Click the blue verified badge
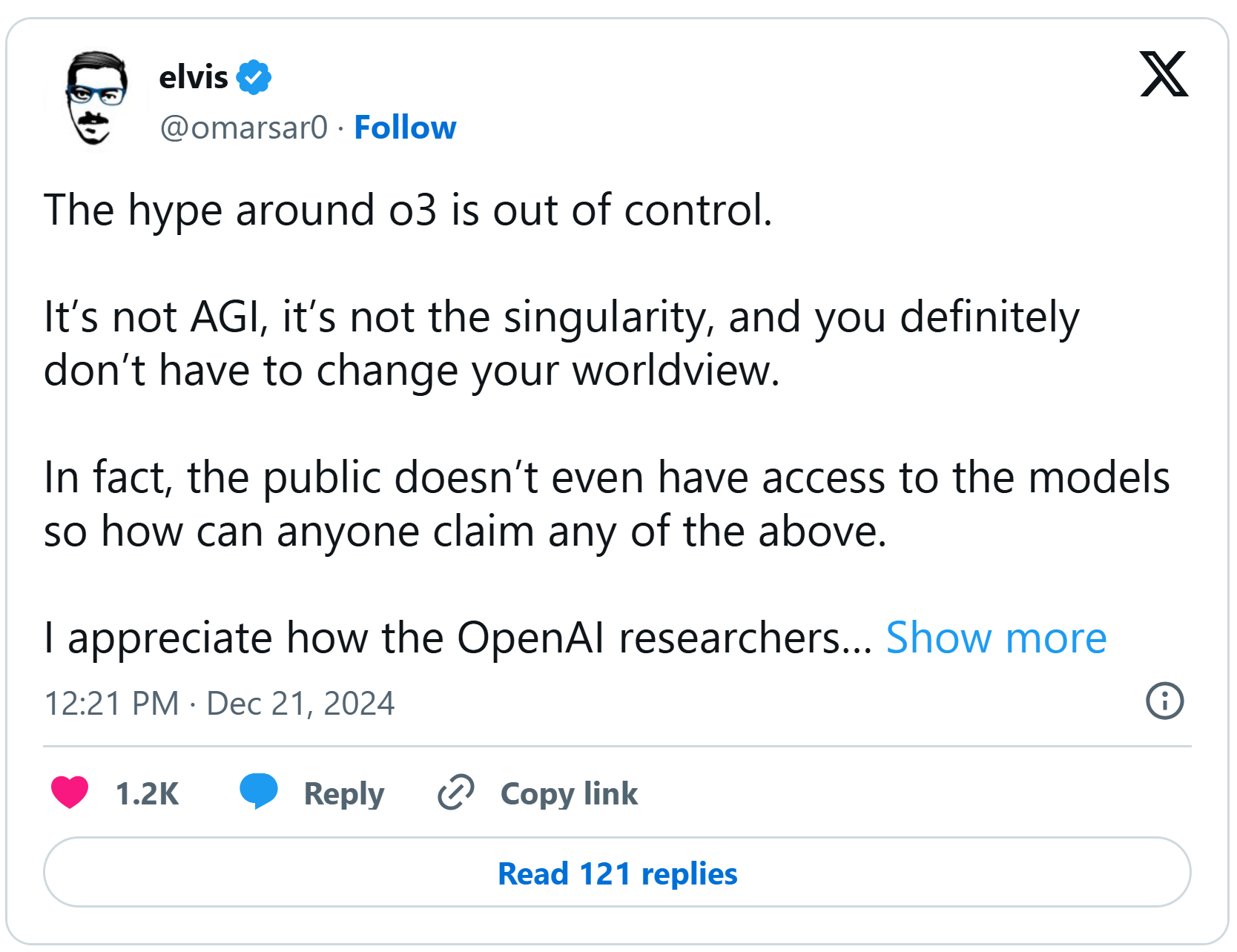The width and height of the screenshot is (1237, 952). (254, 77)
